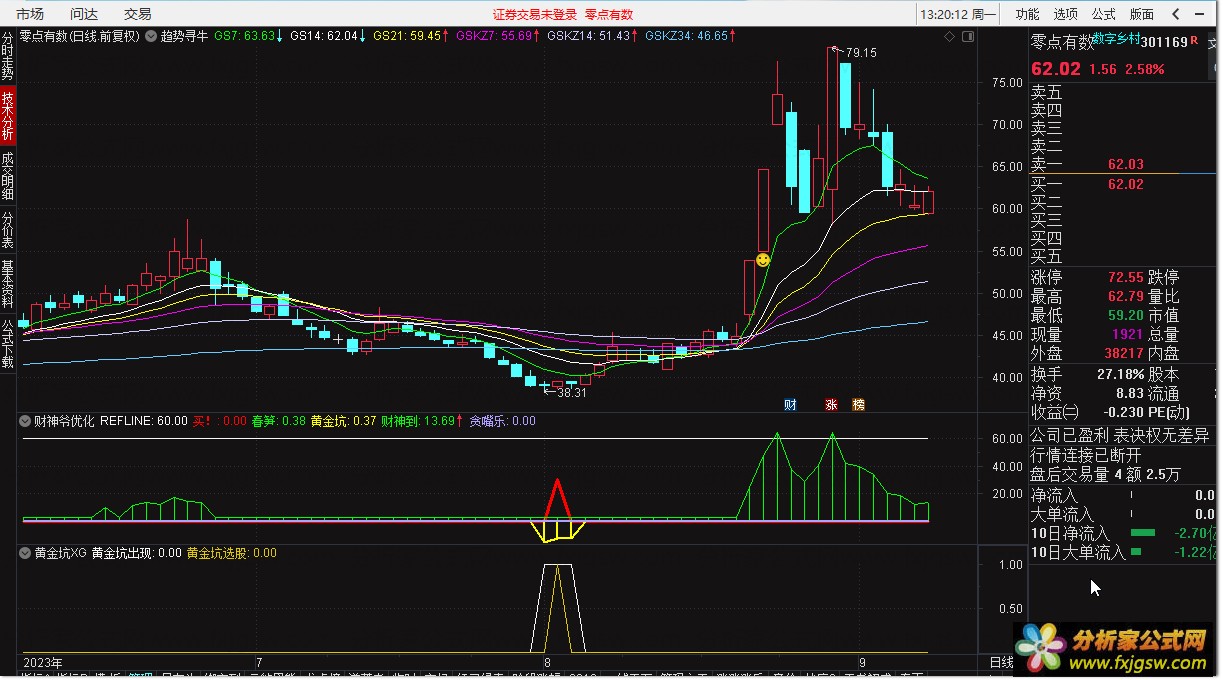1223x680 pixels.
Task: Click the 卖一 price 62.03
Action: (1125, 164)
